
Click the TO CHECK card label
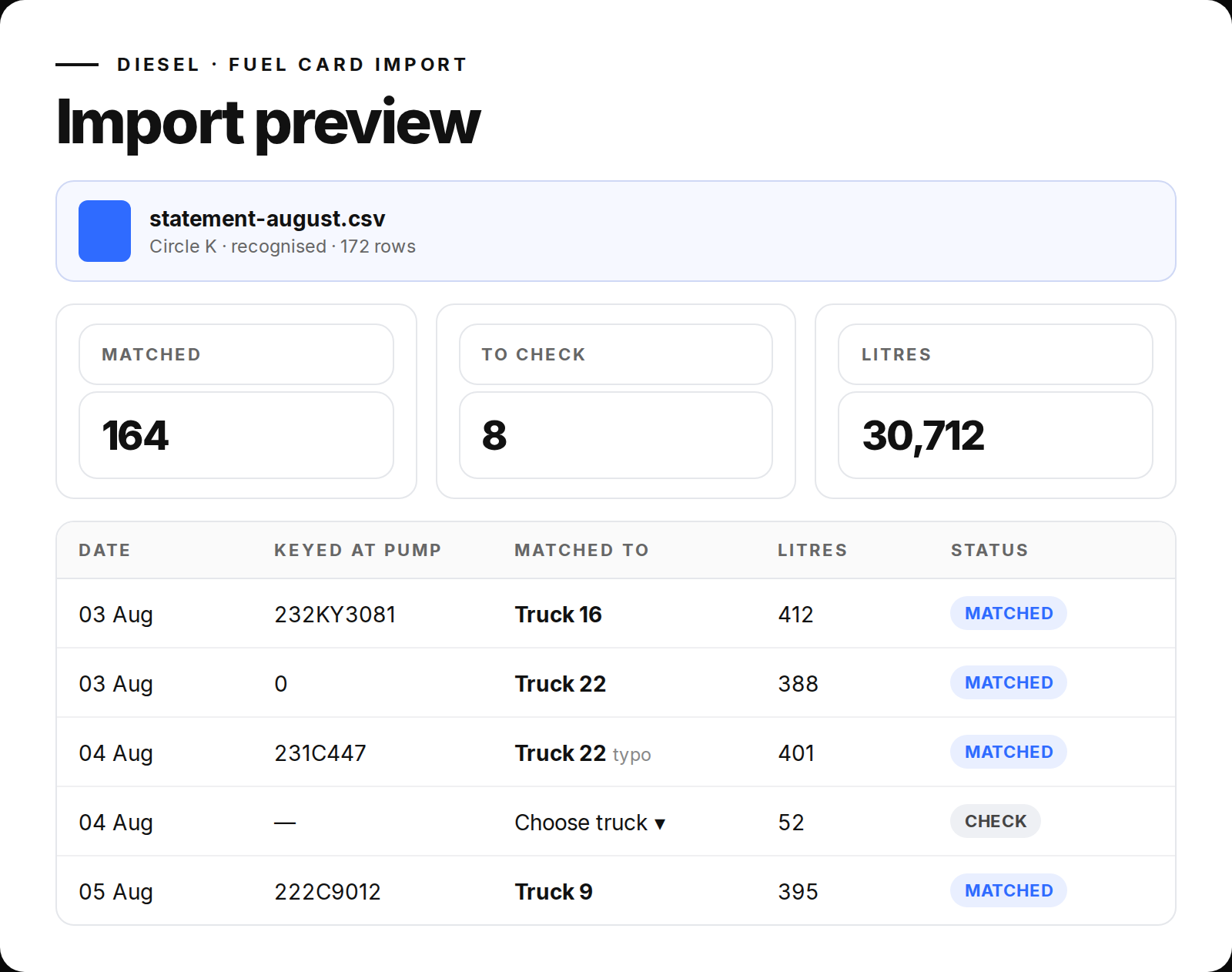(534, 354)
